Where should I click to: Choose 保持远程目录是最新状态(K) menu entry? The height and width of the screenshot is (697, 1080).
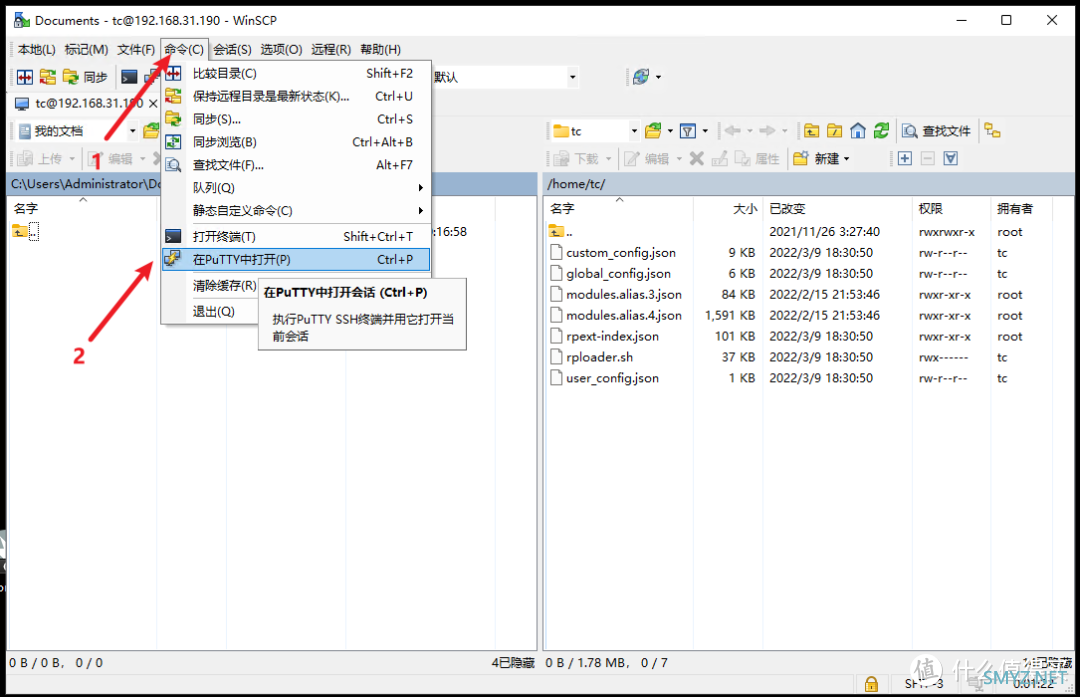pyautogui.click(x=296, y=96)
